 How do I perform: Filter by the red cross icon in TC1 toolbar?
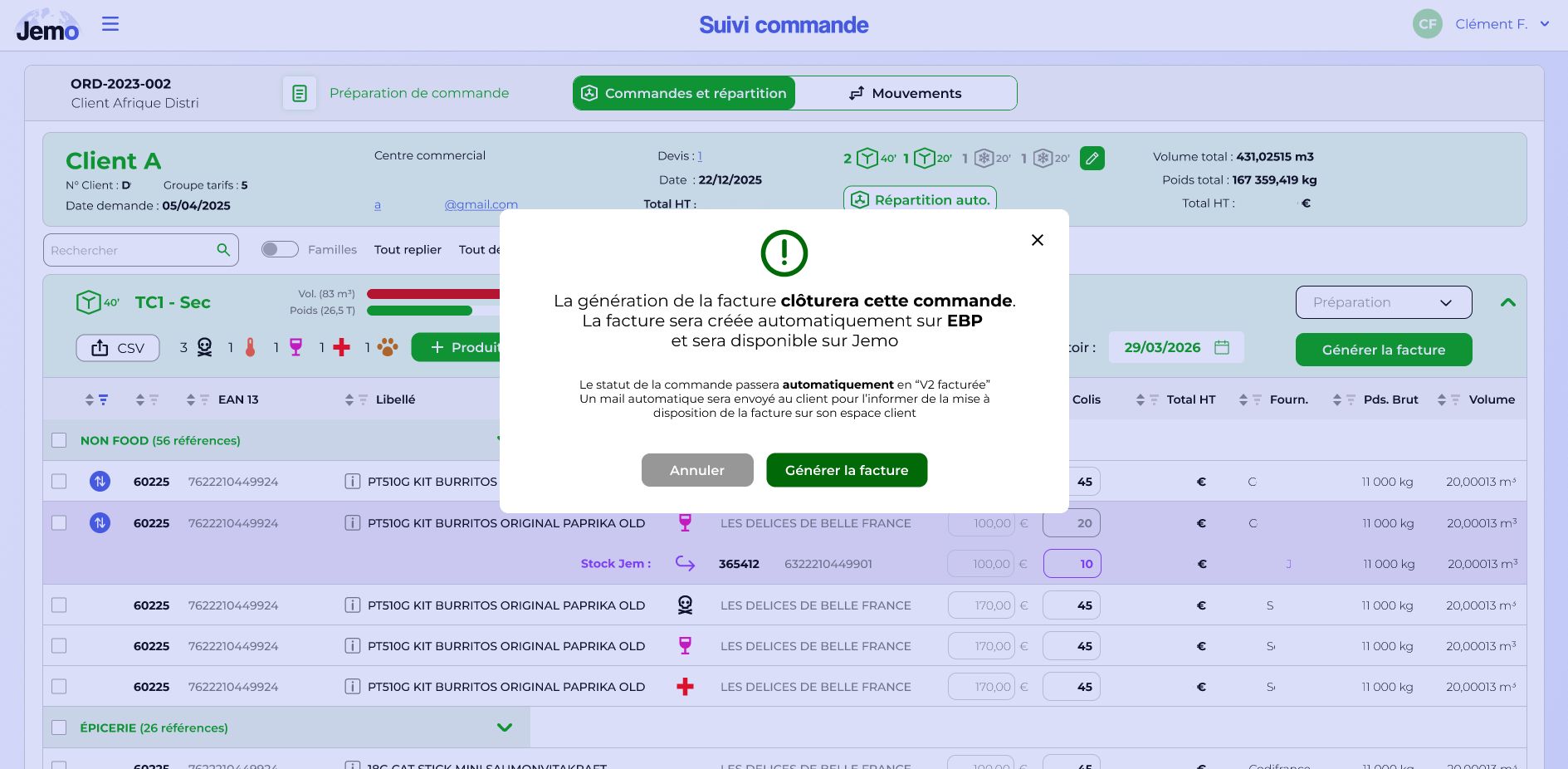pos(341,347)
